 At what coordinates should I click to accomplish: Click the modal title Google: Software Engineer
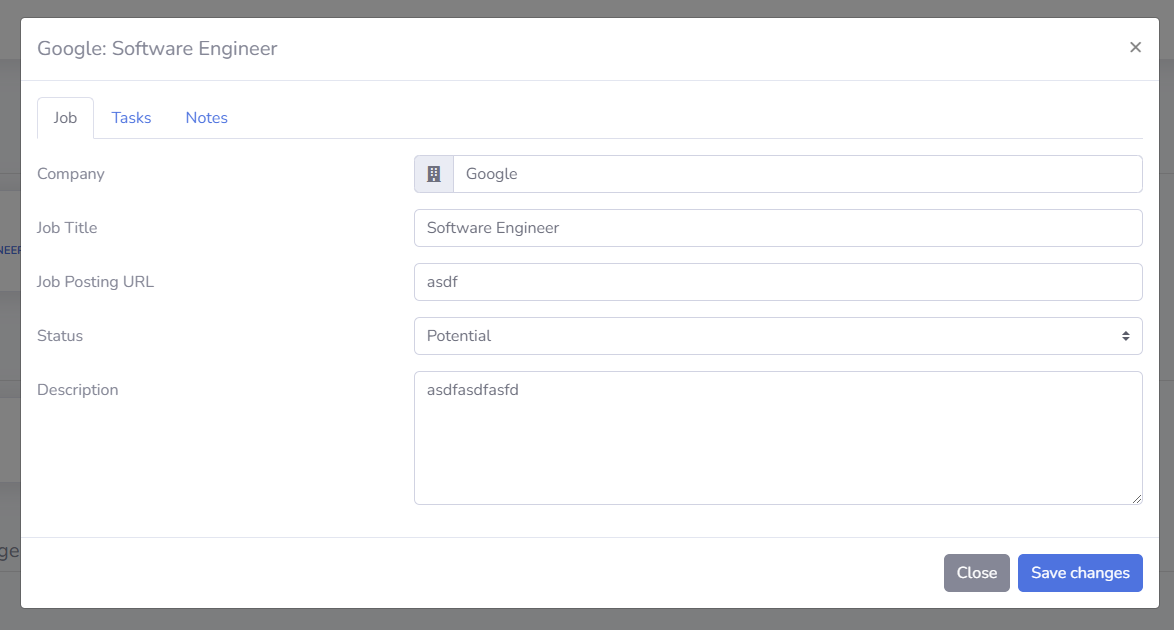coord(157,48)
